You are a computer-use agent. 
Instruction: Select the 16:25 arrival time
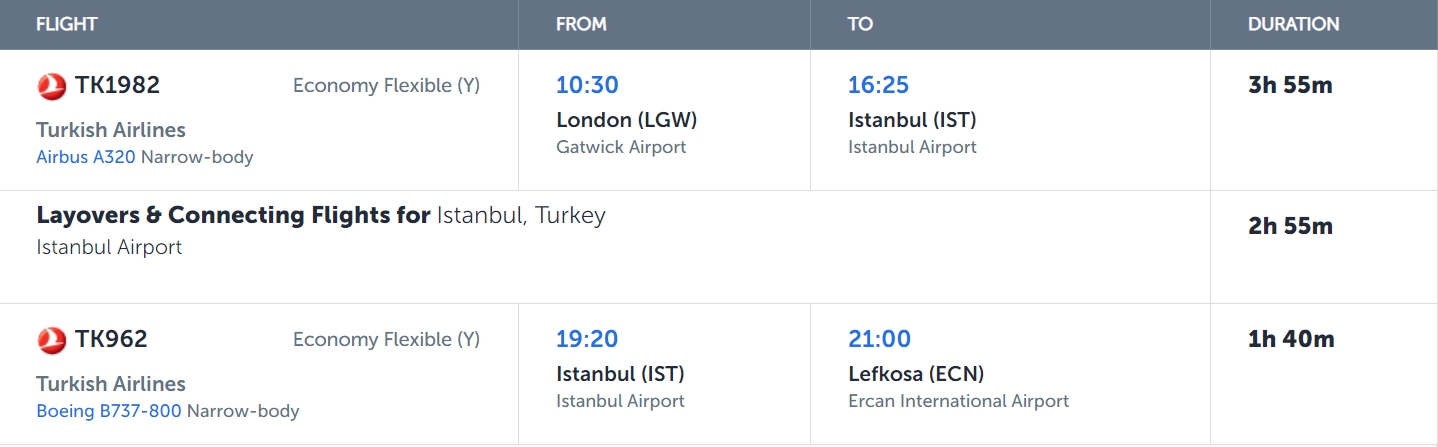point(878,86)
